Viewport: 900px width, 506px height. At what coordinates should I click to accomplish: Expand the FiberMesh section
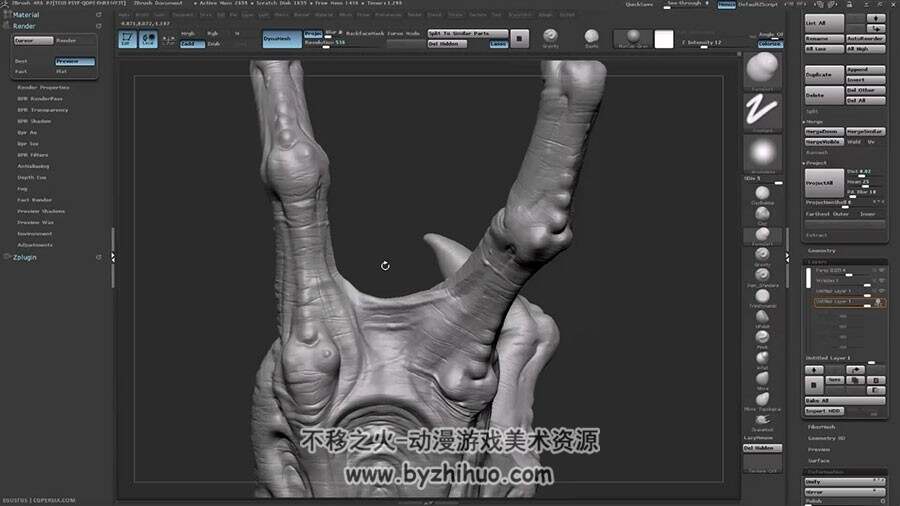point(821,427)
